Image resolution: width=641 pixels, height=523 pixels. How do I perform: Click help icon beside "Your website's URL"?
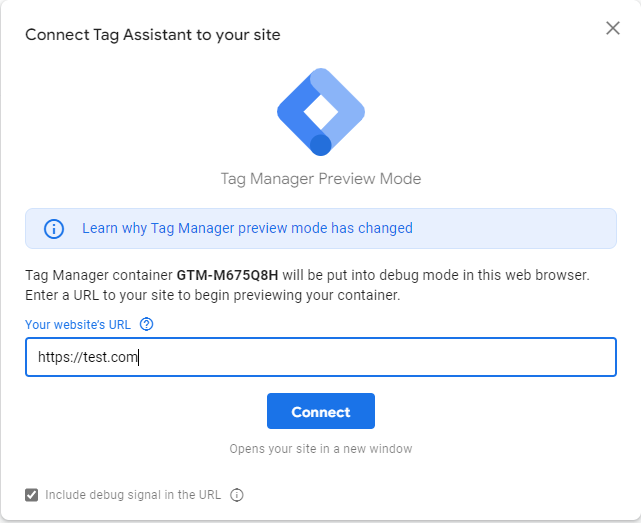click(x=147, y=324)
